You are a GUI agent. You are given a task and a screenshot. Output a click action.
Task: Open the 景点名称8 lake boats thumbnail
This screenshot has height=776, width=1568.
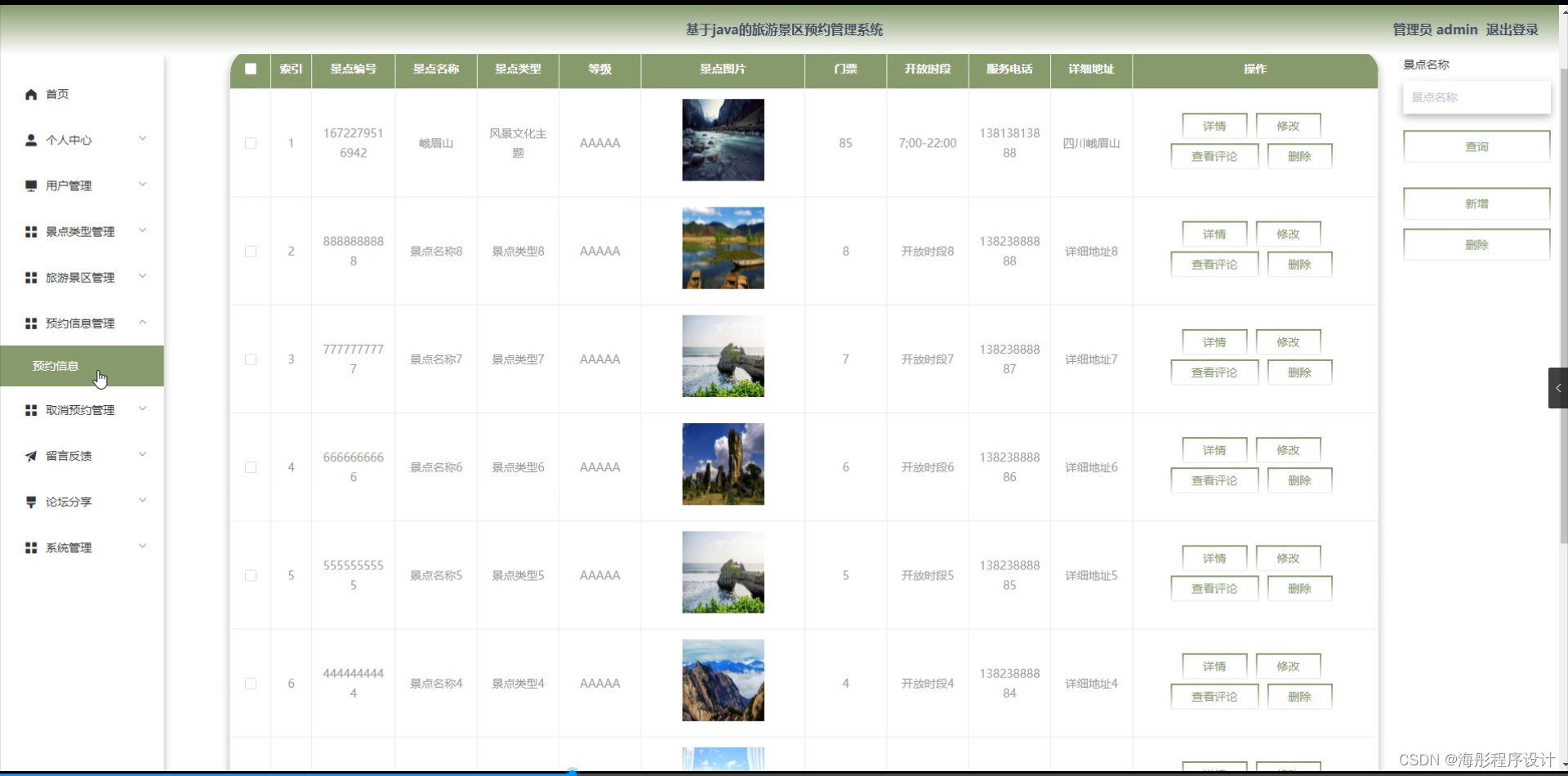(723, 248)
